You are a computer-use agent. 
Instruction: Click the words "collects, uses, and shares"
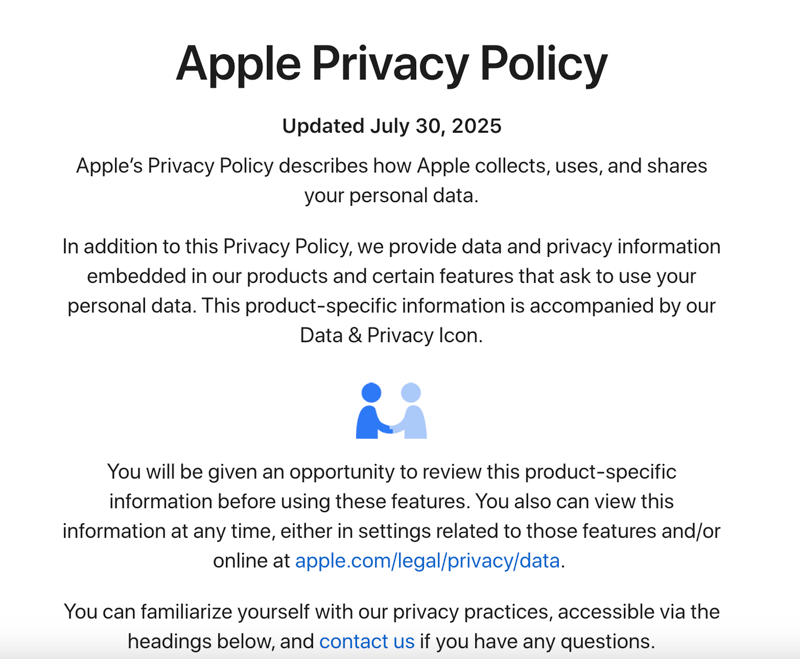590,165
